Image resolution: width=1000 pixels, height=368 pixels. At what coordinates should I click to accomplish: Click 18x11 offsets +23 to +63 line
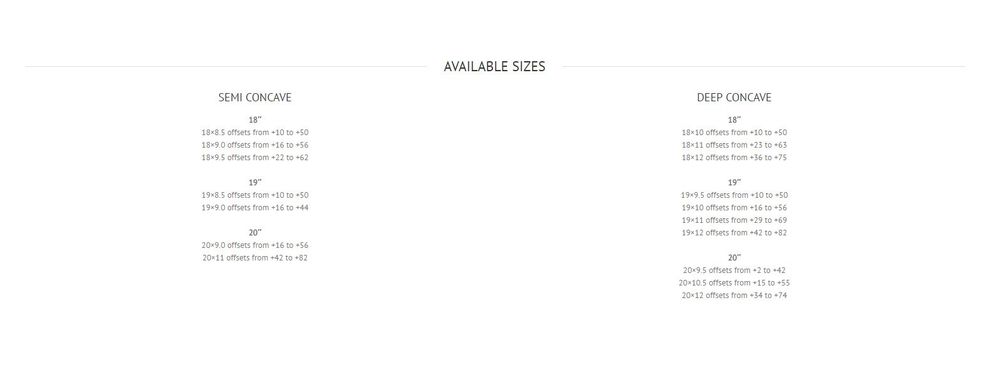pos(734,145)
